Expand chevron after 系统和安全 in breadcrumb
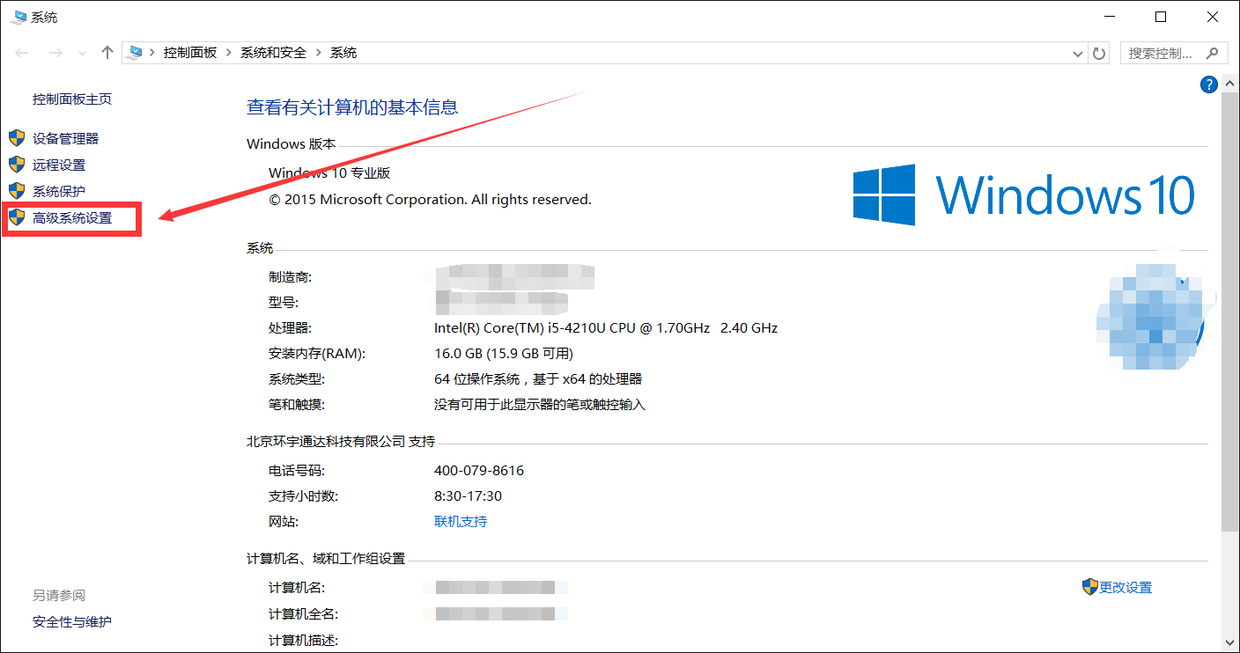 pyautogui.click(x=319, y=53)
